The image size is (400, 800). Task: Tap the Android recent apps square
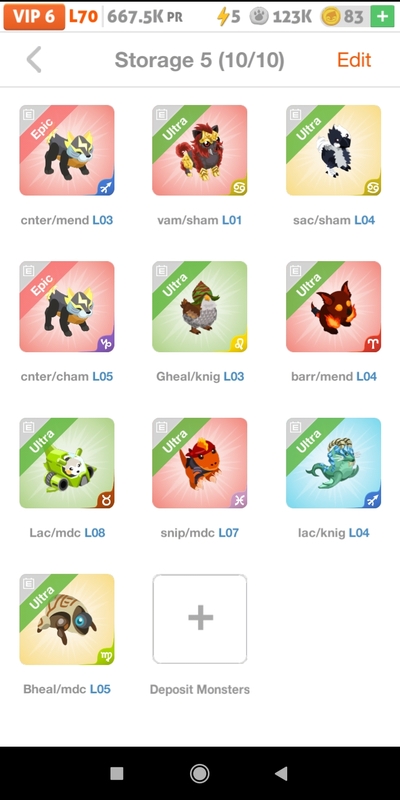(117, 773)
